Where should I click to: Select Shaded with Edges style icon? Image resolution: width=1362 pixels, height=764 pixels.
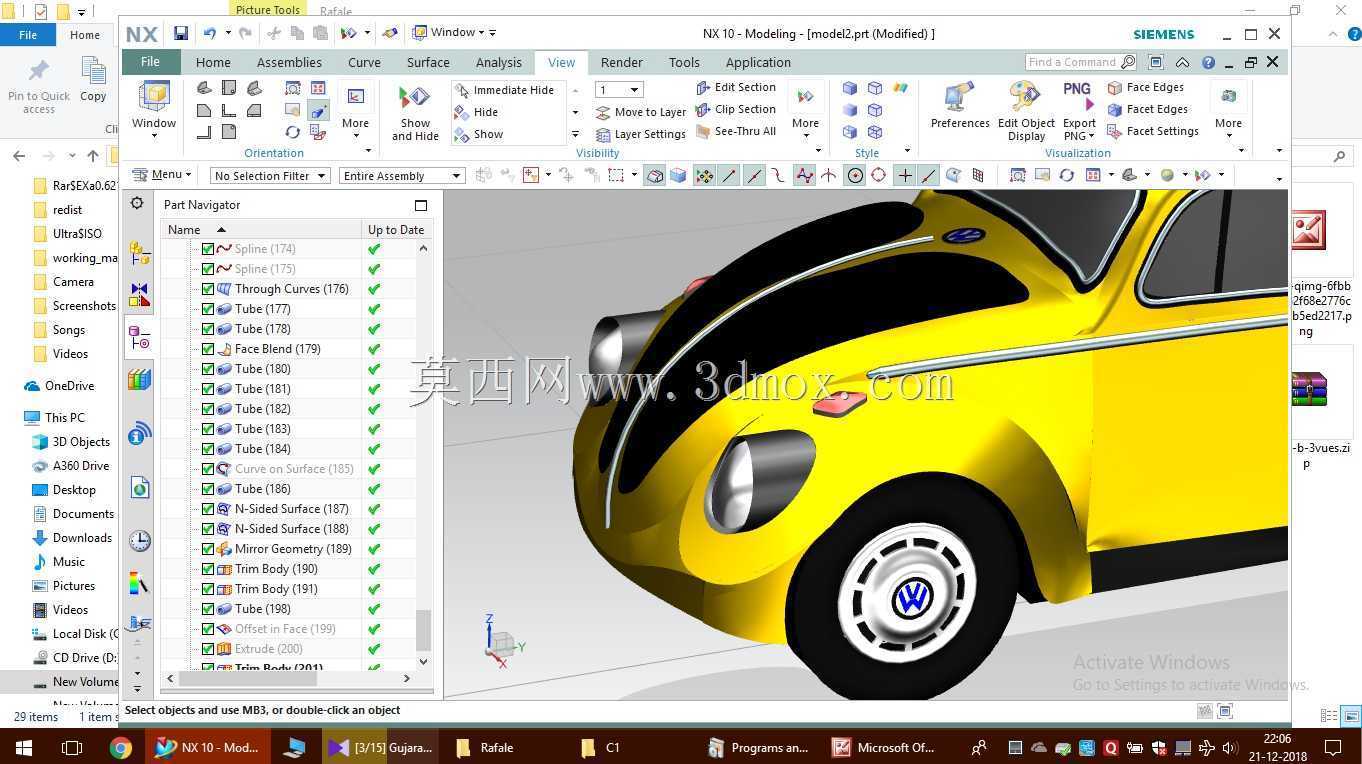tap(850, 88)
